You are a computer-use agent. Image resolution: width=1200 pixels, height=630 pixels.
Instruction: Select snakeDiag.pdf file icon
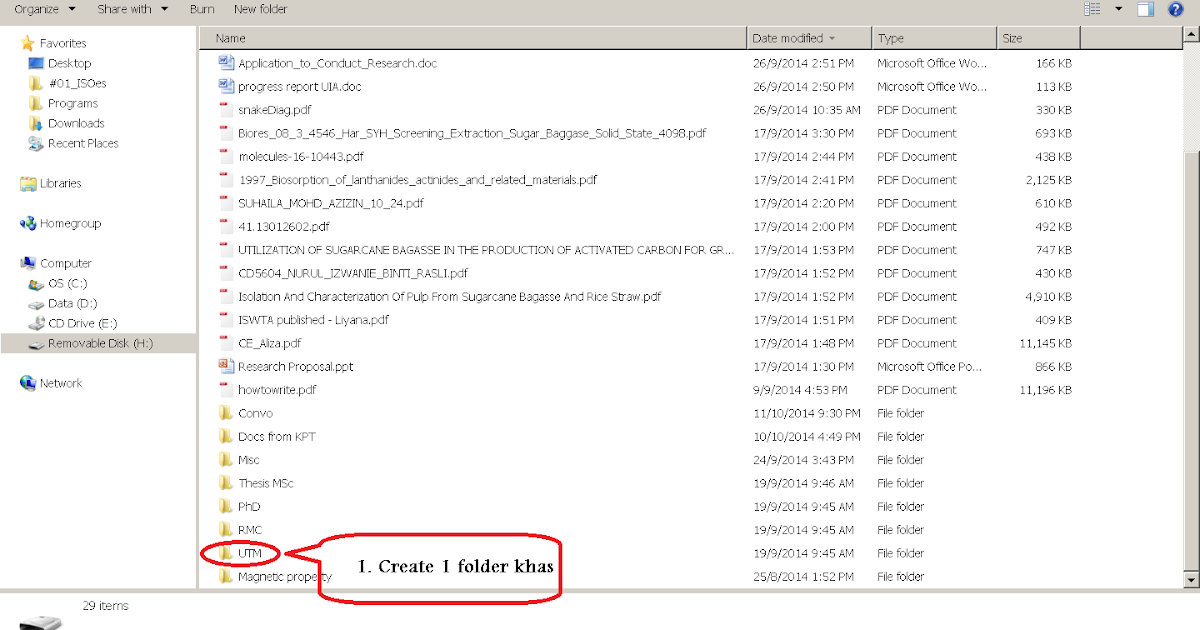225,110
